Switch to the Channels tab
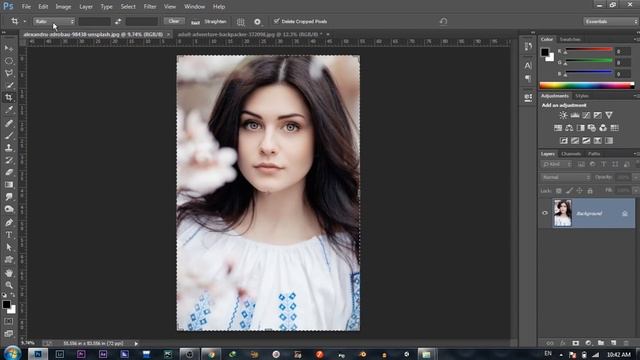This screenshot has height=360, width=640. [571, 154]
